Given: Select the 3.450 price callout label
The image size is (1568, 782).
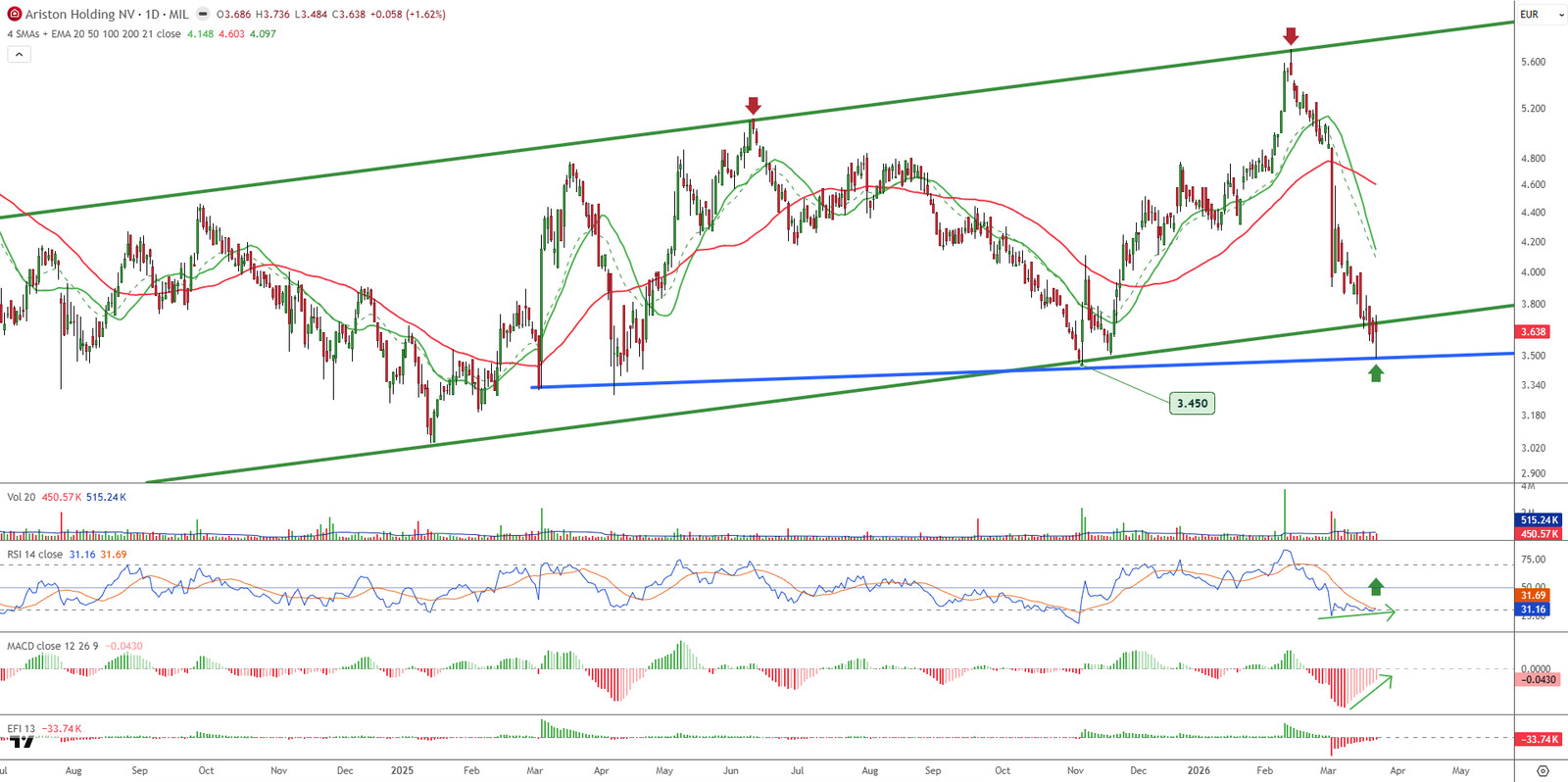Looking at the screenshot, I should pyautogui.click(x=1192, y=403).
